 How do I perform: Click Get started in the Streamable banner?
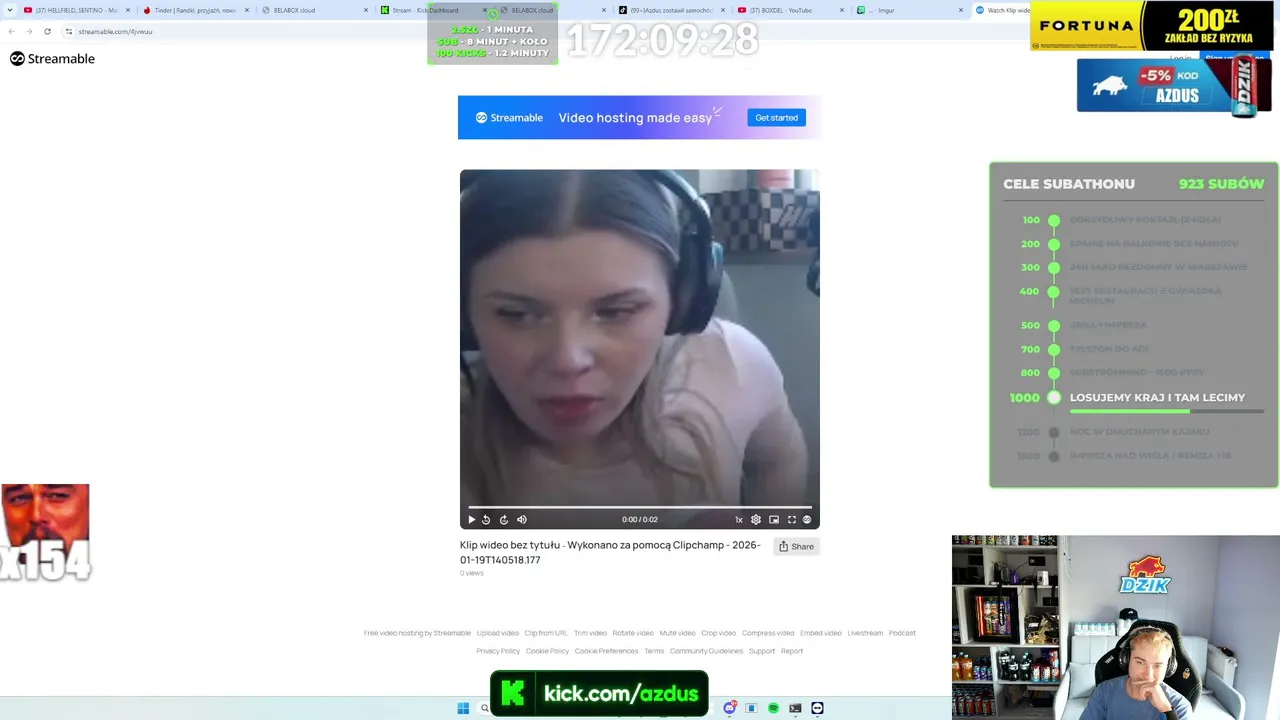pyautogui.click(x=776, y=118)
